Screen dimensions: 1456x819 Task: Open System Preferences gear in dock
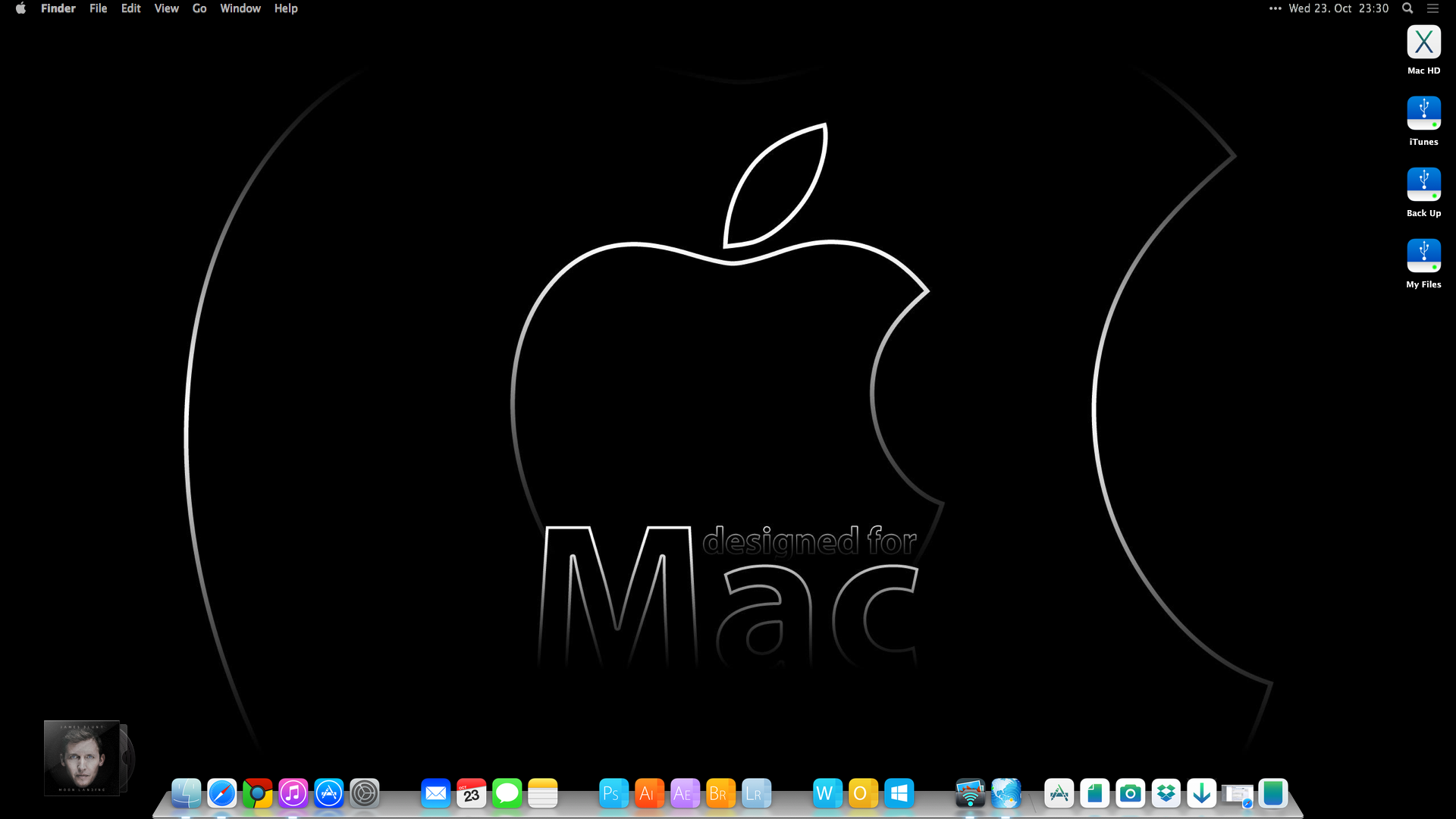pos(365,793)
